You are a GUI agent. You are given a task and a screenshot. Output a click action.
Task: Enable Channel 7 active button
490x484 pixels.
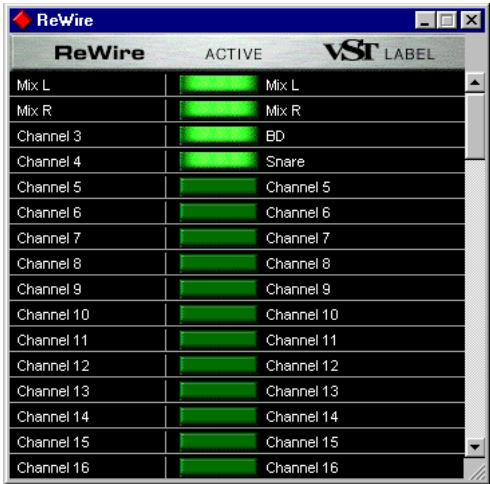218,238
